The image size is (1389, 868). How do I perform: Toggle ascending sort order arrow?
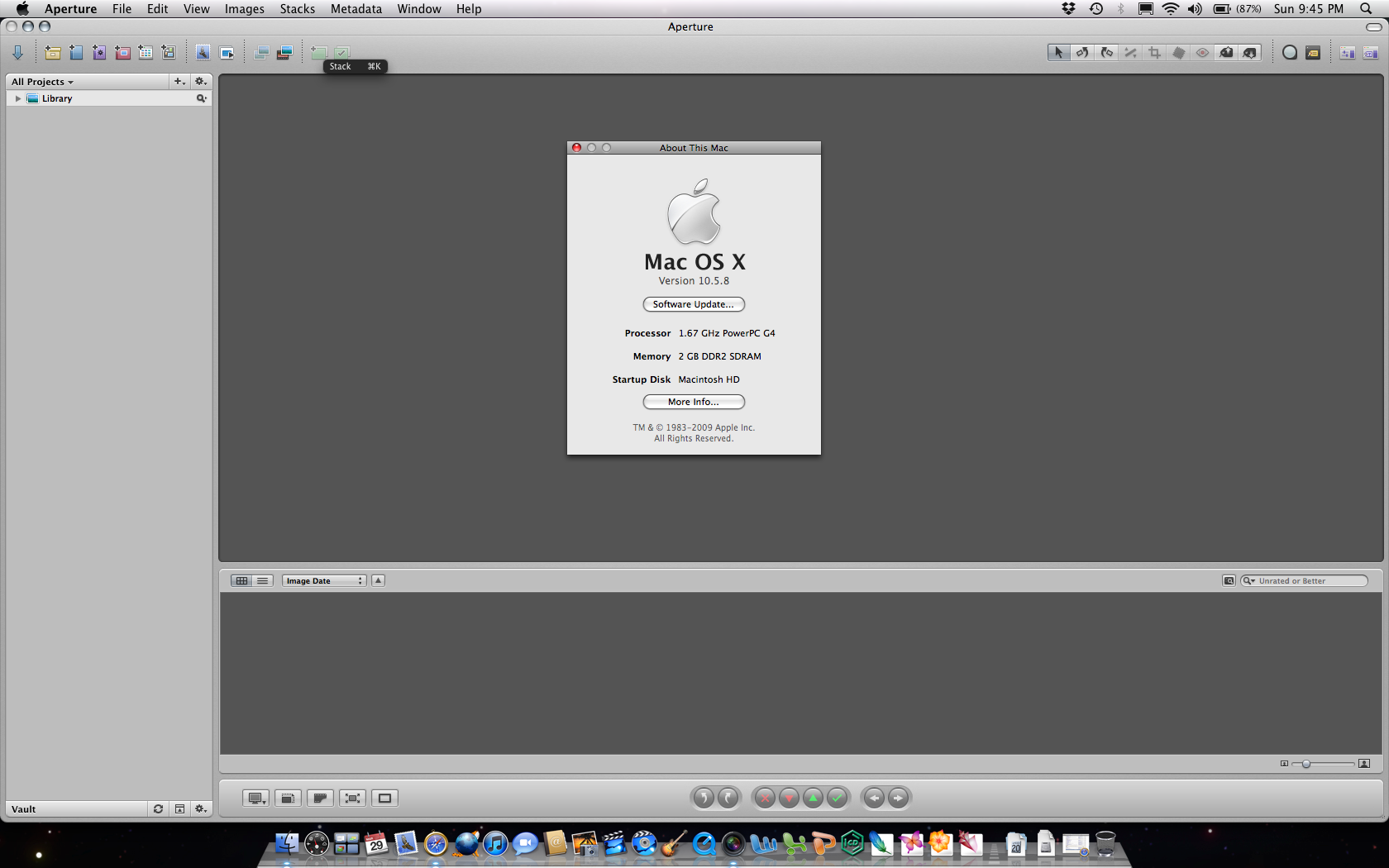click(378, 580)
